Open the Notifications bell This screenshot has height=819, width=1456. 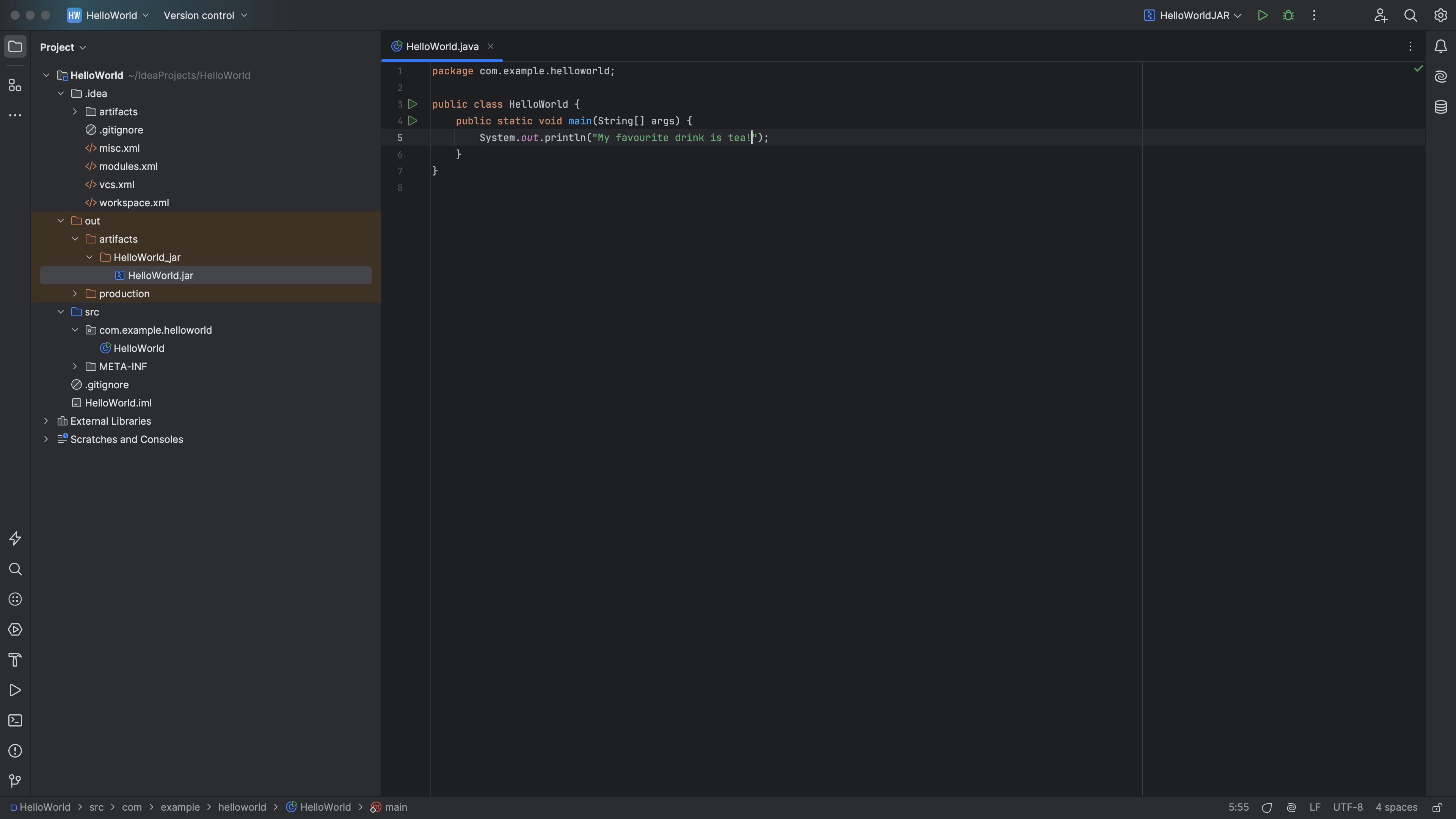1440,46
